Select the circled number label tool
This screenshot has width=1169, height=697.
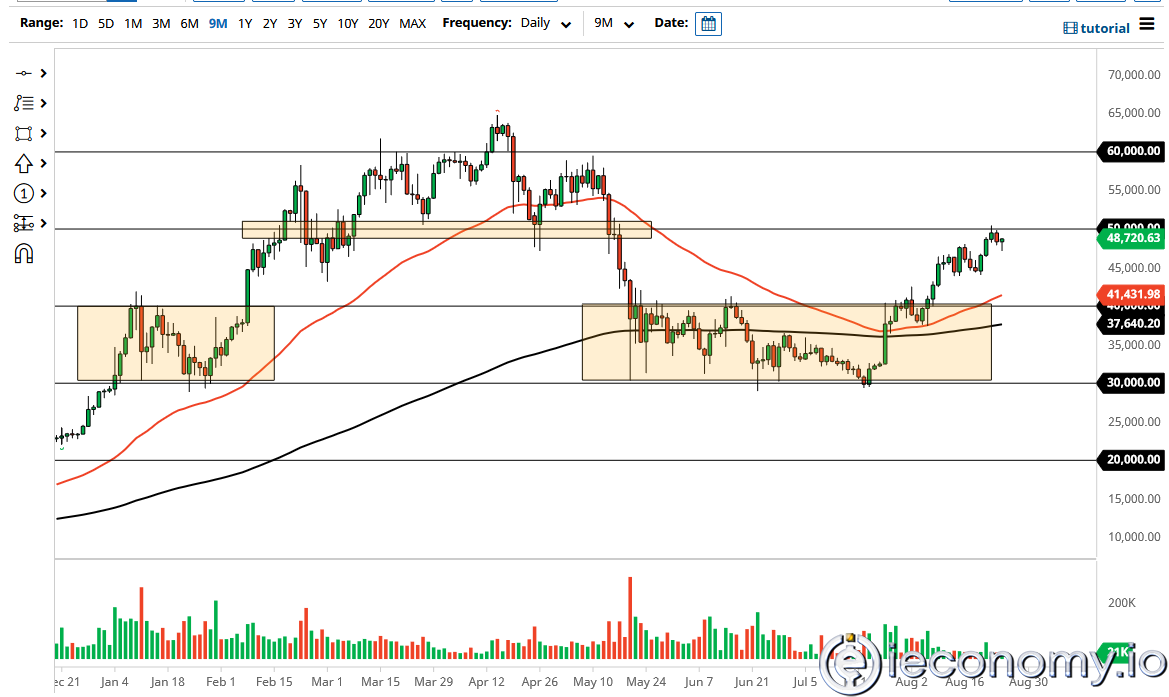pyautogui.click(x=23, y=193)
